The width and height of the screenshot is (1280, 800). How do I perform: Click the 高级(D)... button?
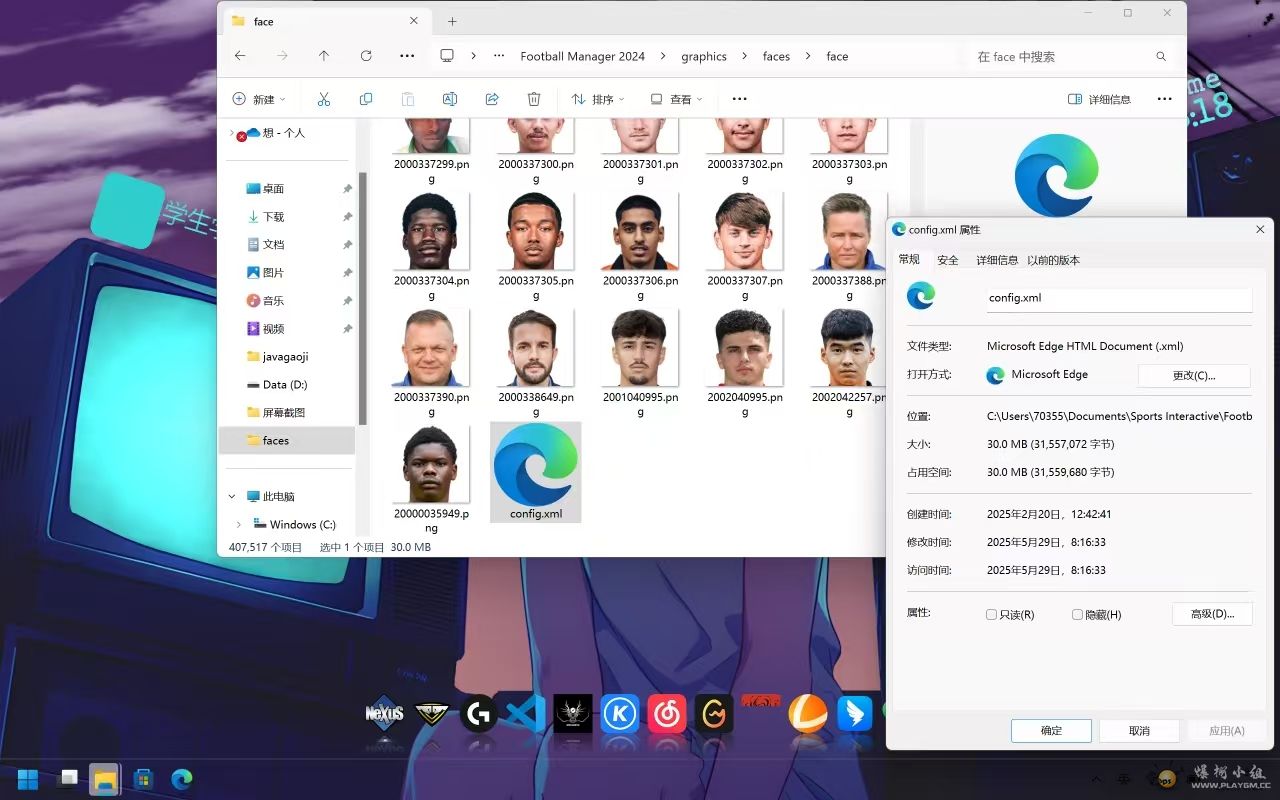click(x=1211, y=614)
